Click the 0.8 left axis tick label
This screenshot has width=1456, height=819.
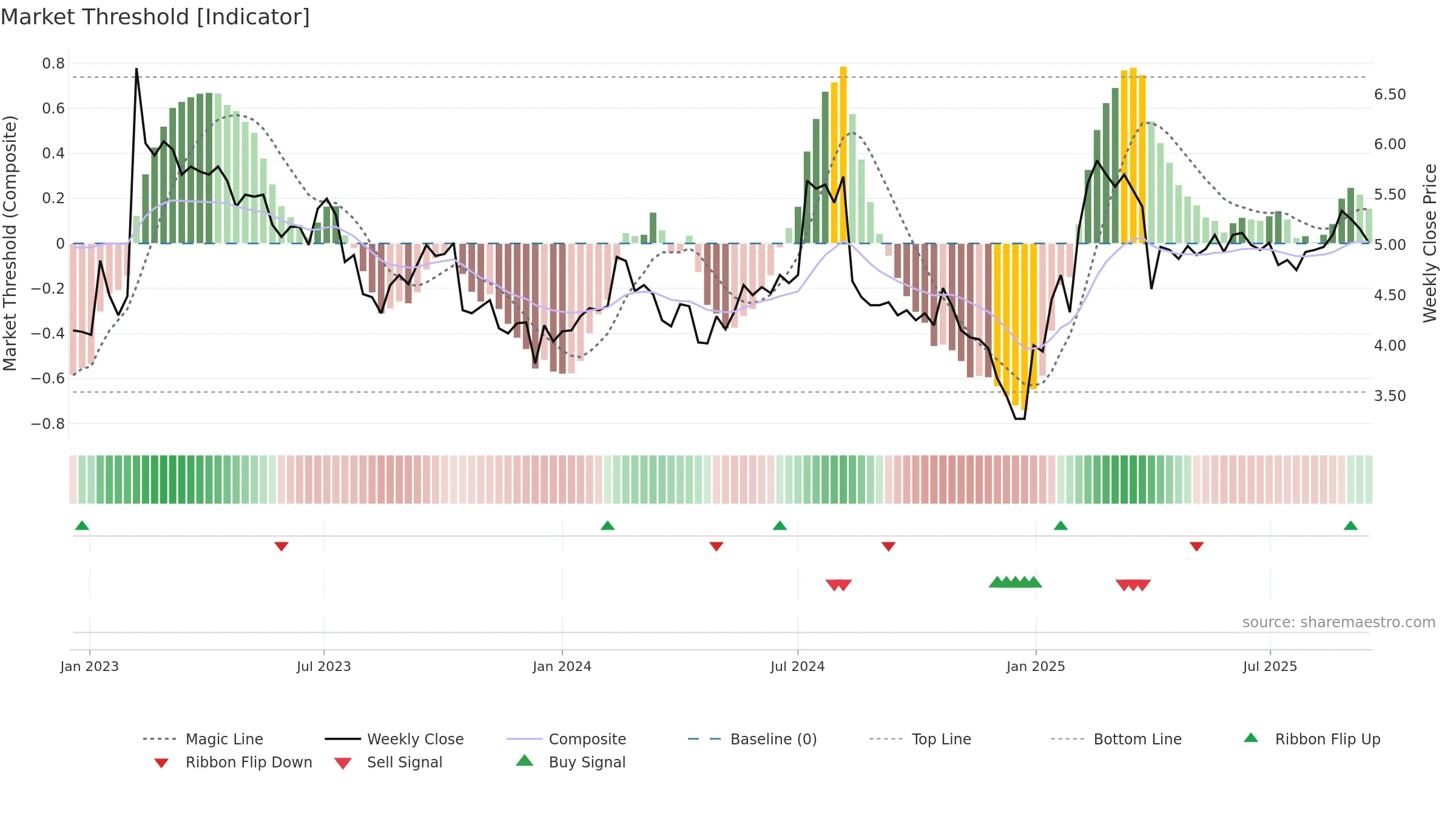pos(53,63)
